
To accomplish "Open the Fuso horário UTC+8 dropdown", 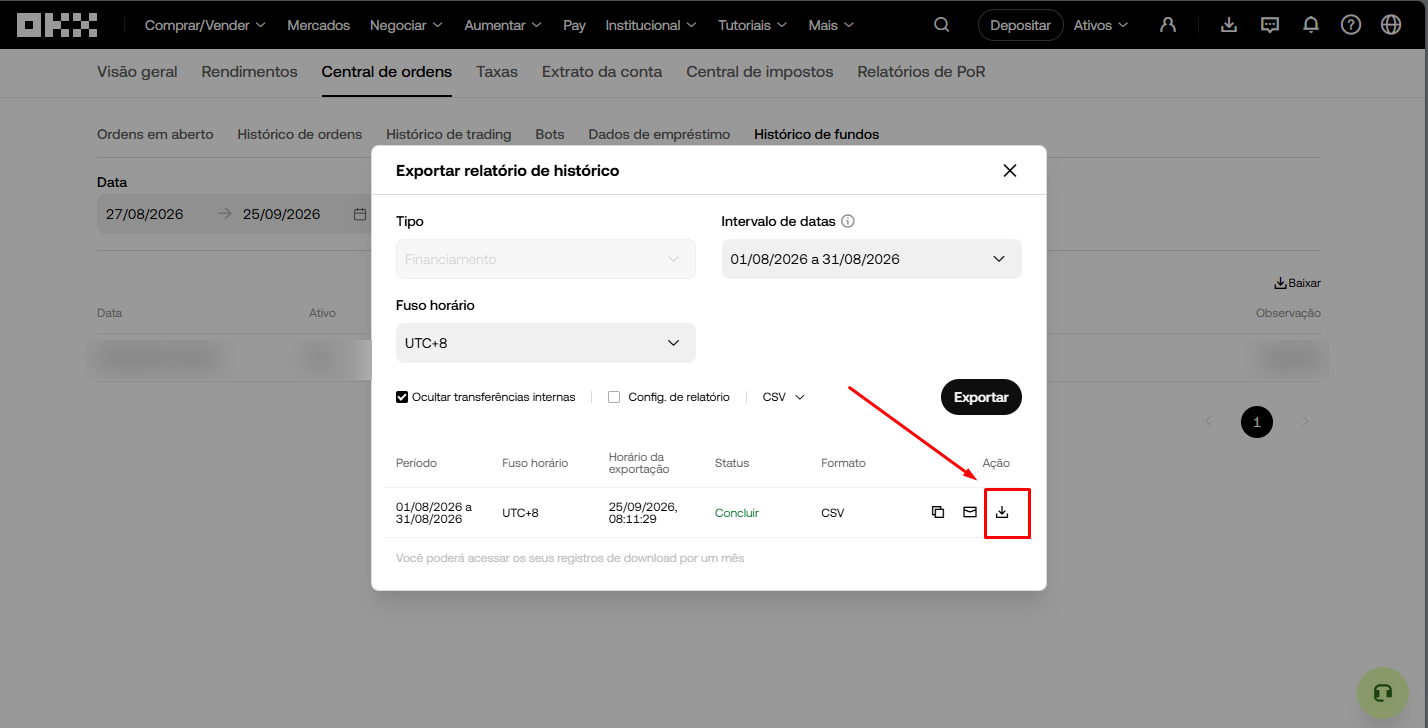I will coord(546,343).
